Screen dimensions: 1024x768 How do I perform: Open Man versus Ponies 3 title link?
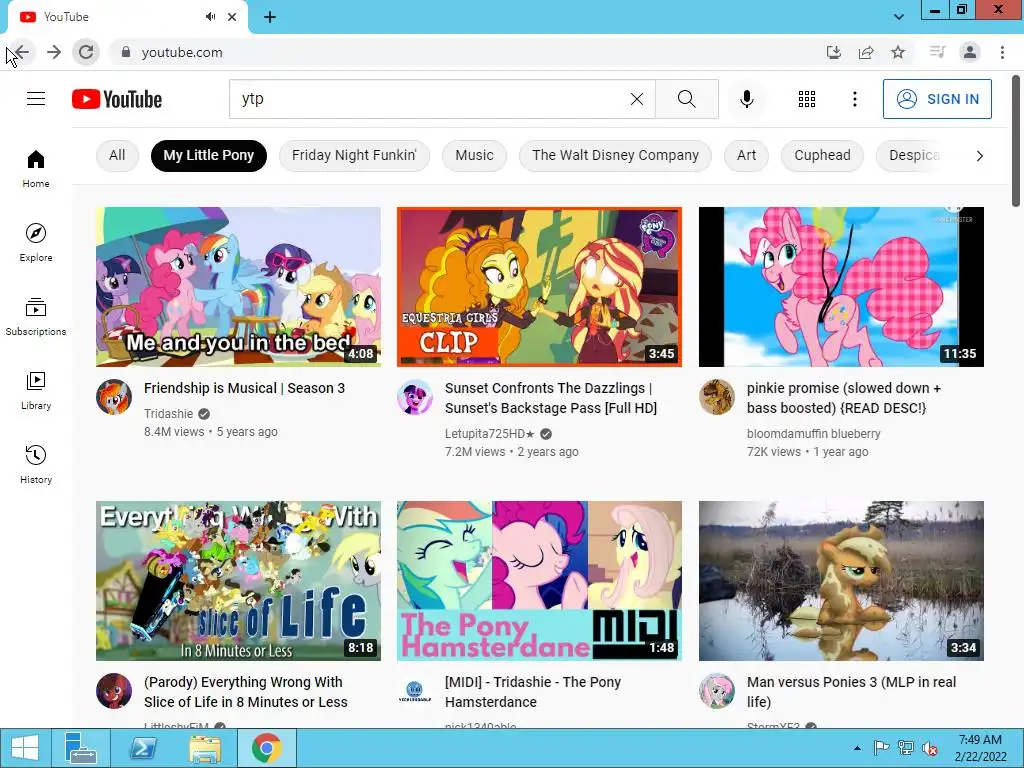click(x=851, y=692)
